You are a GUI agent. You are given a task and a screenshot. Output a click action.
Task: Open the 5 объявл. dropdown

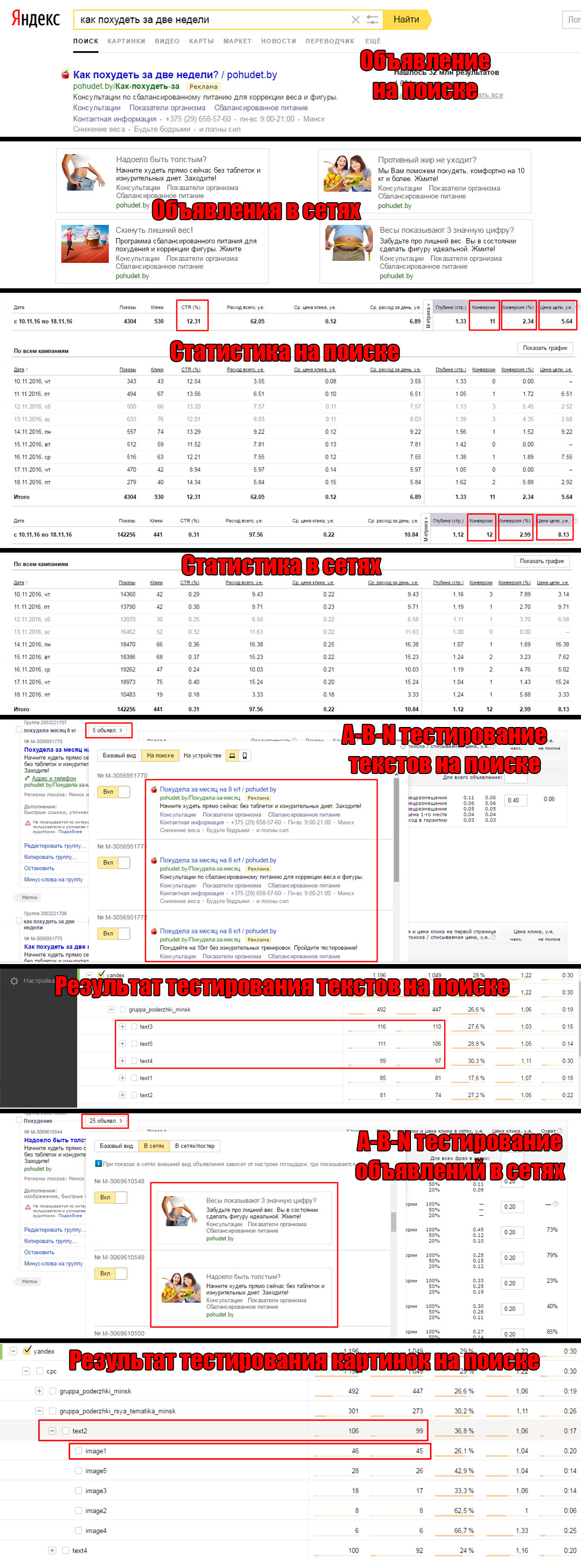[x=108, y=730]
